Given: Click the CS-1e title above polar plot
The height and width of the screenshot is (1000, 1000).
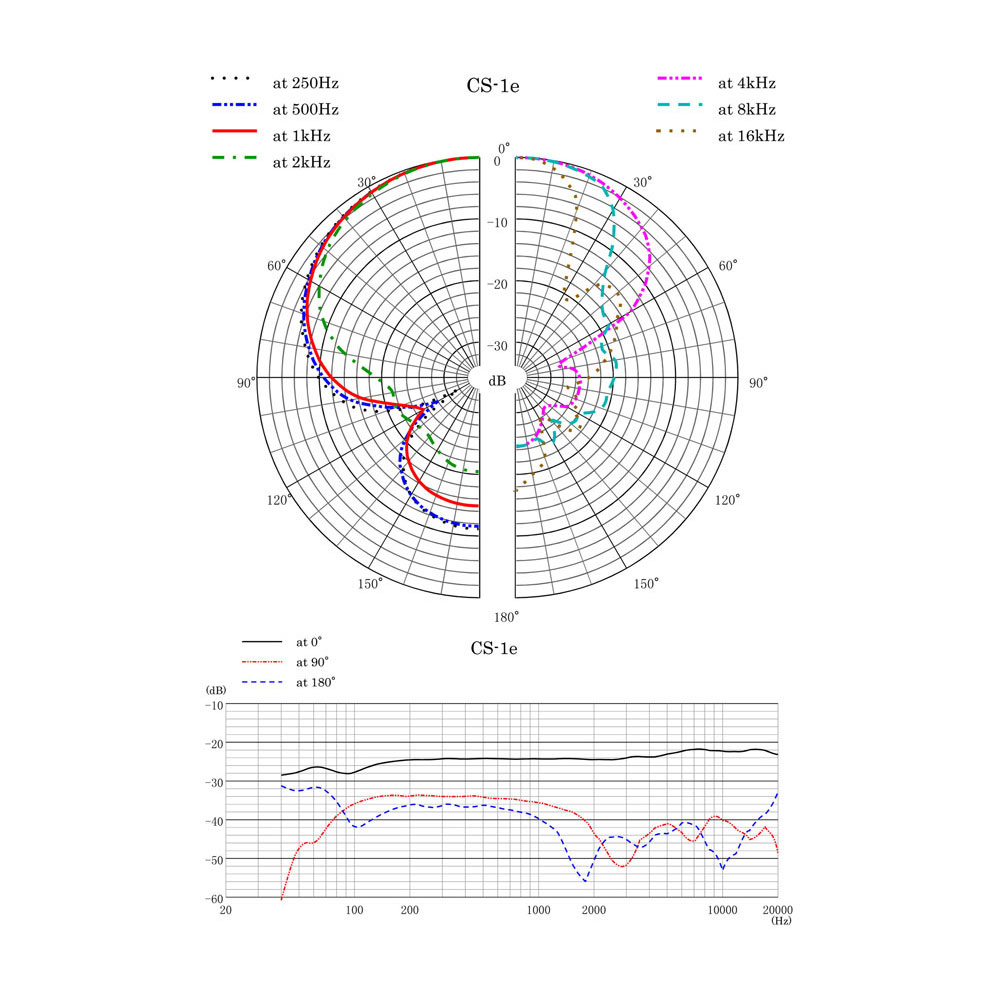Looking at the screenshot, I should [x=493, y=86].
